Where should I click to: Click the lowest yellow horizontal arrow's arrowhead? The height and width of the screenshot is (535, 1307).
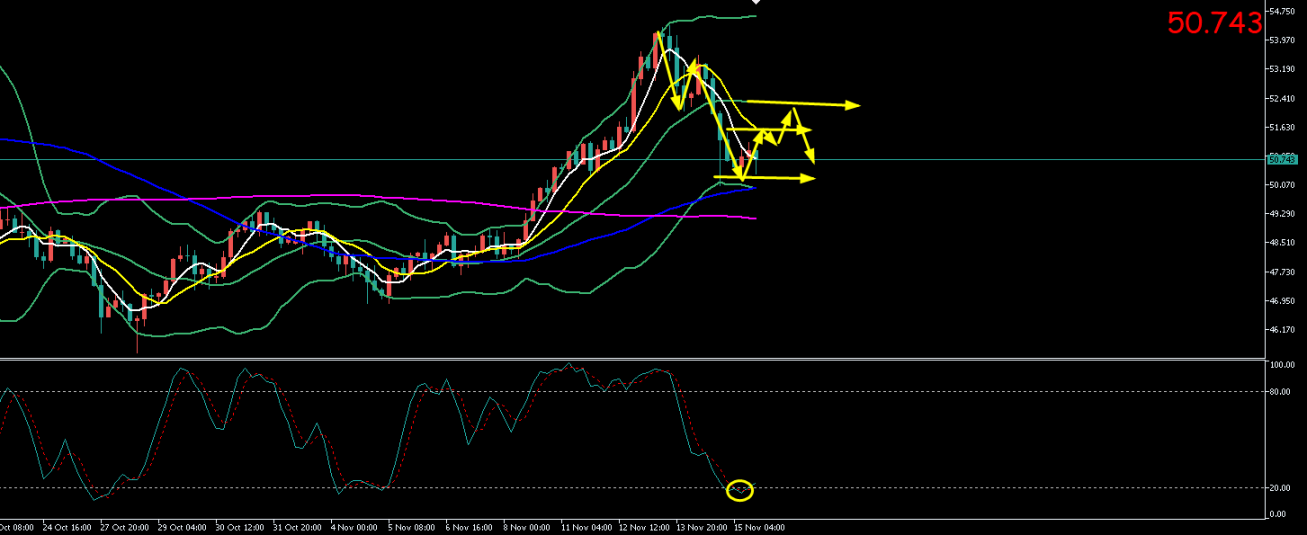click(x=809, y=179)
